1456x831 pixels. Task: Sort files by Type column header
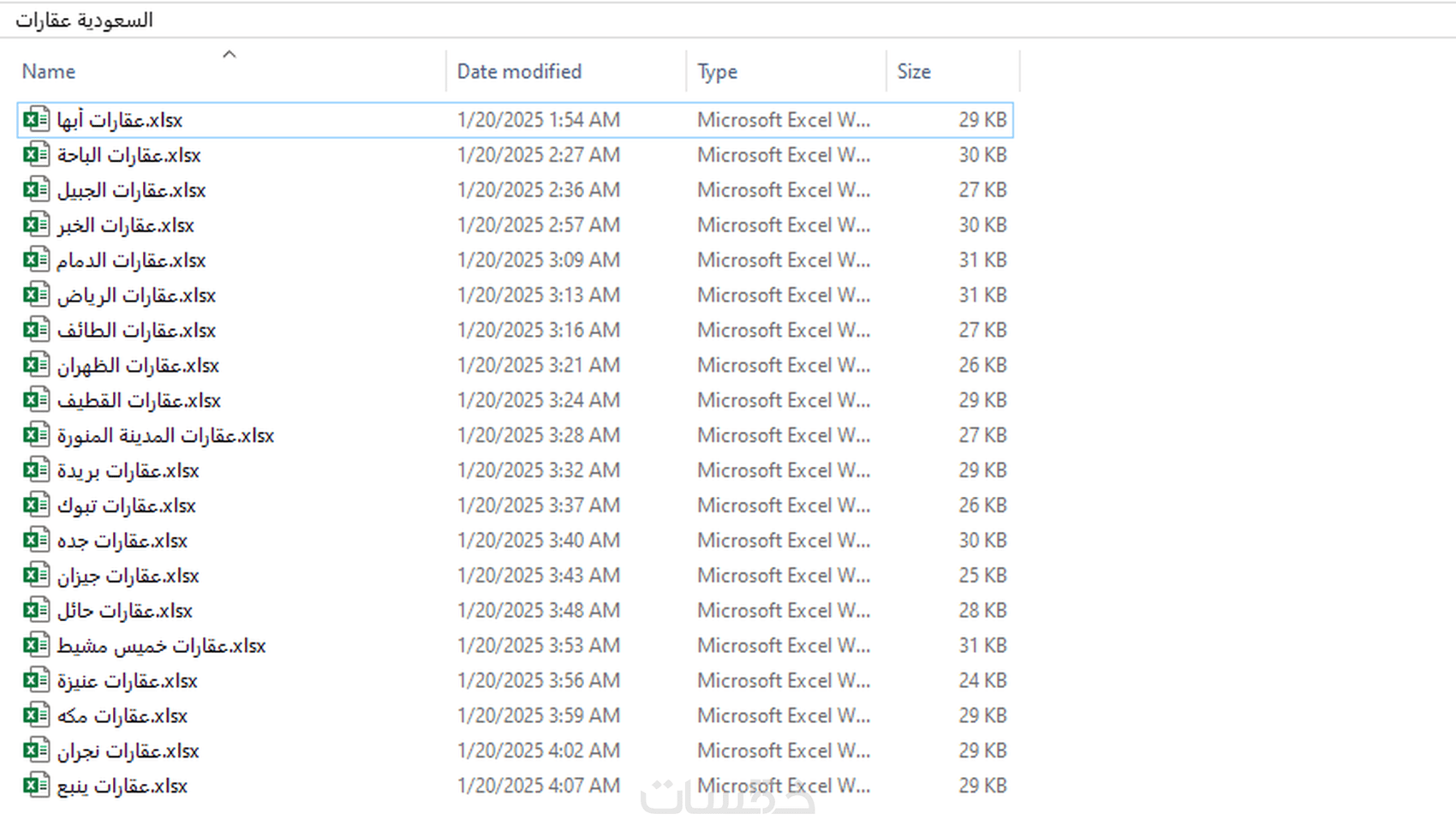[x=717, y=72]
